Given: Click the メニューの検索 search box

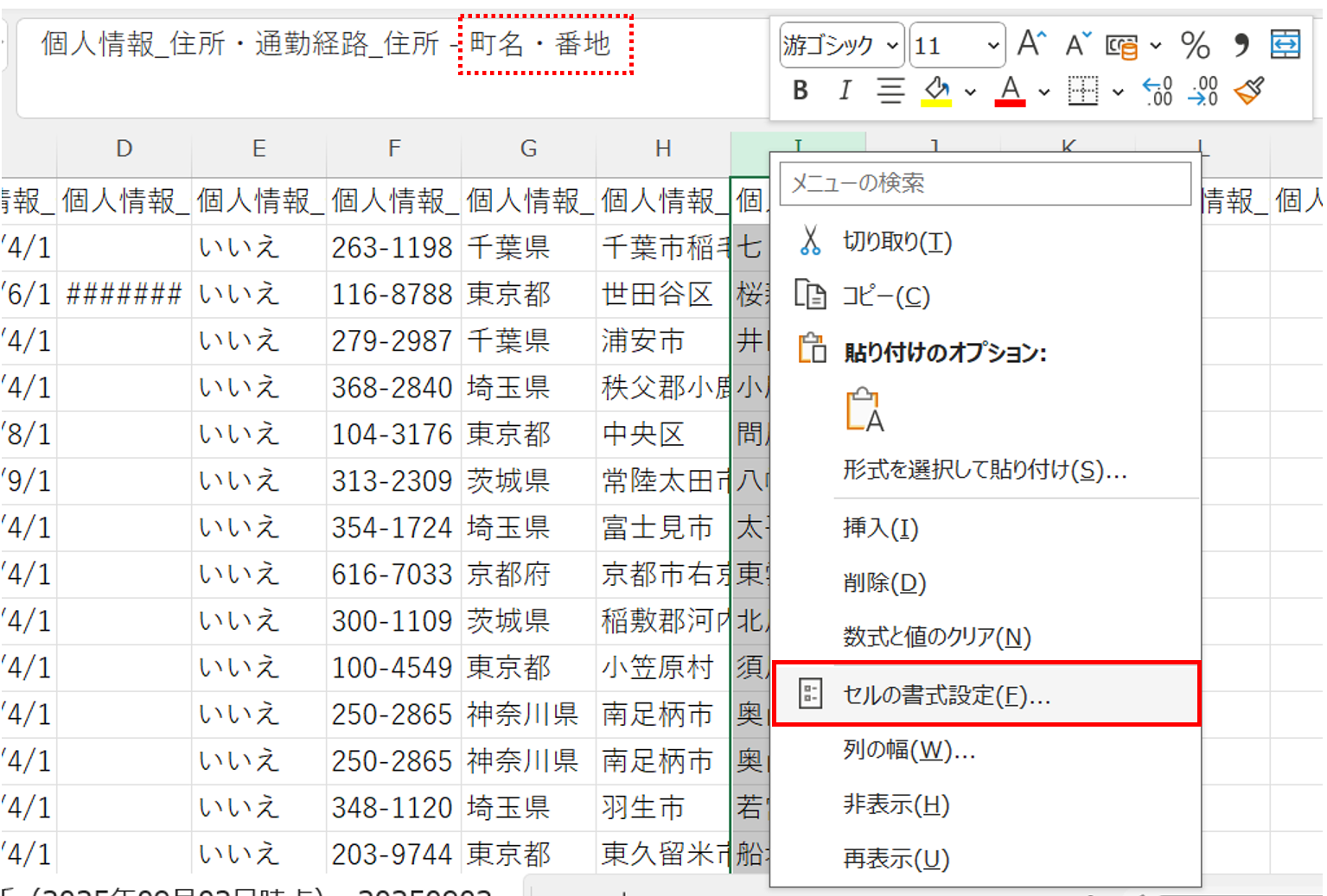Looking at the screenshot, I should [x=985, y=183].
